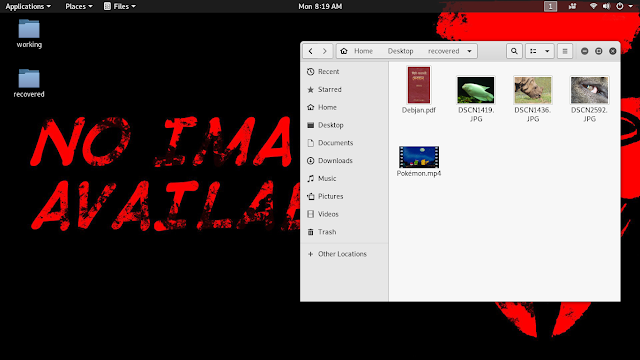This screenshot has width=640, height=360.
Task: Click workspace indicator 1 in top bar
Action: pyautogui.click(x=550, y=6)
